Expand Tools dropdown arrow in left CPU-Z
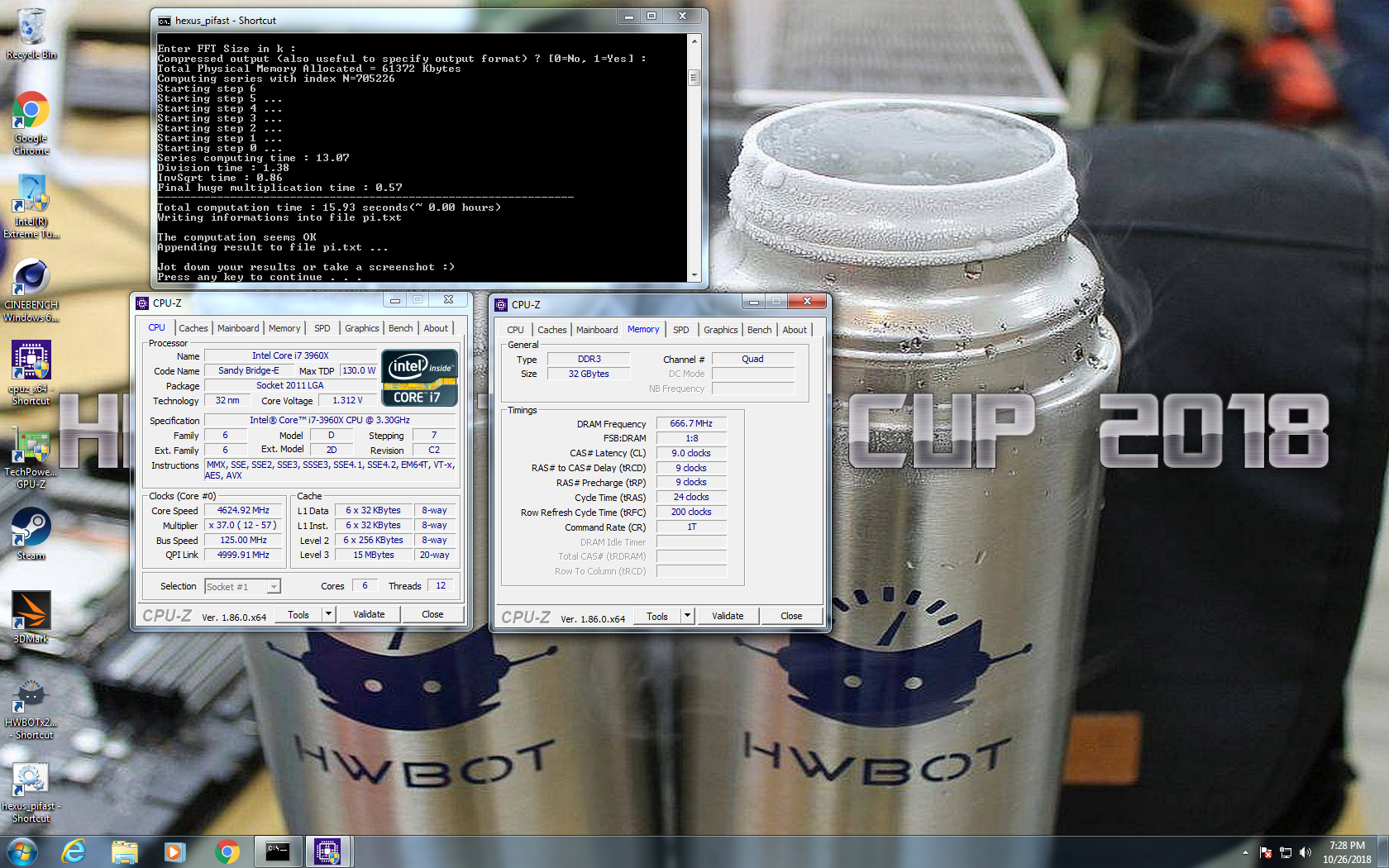This screenshot has width=1389, height=868. point(328,614)
